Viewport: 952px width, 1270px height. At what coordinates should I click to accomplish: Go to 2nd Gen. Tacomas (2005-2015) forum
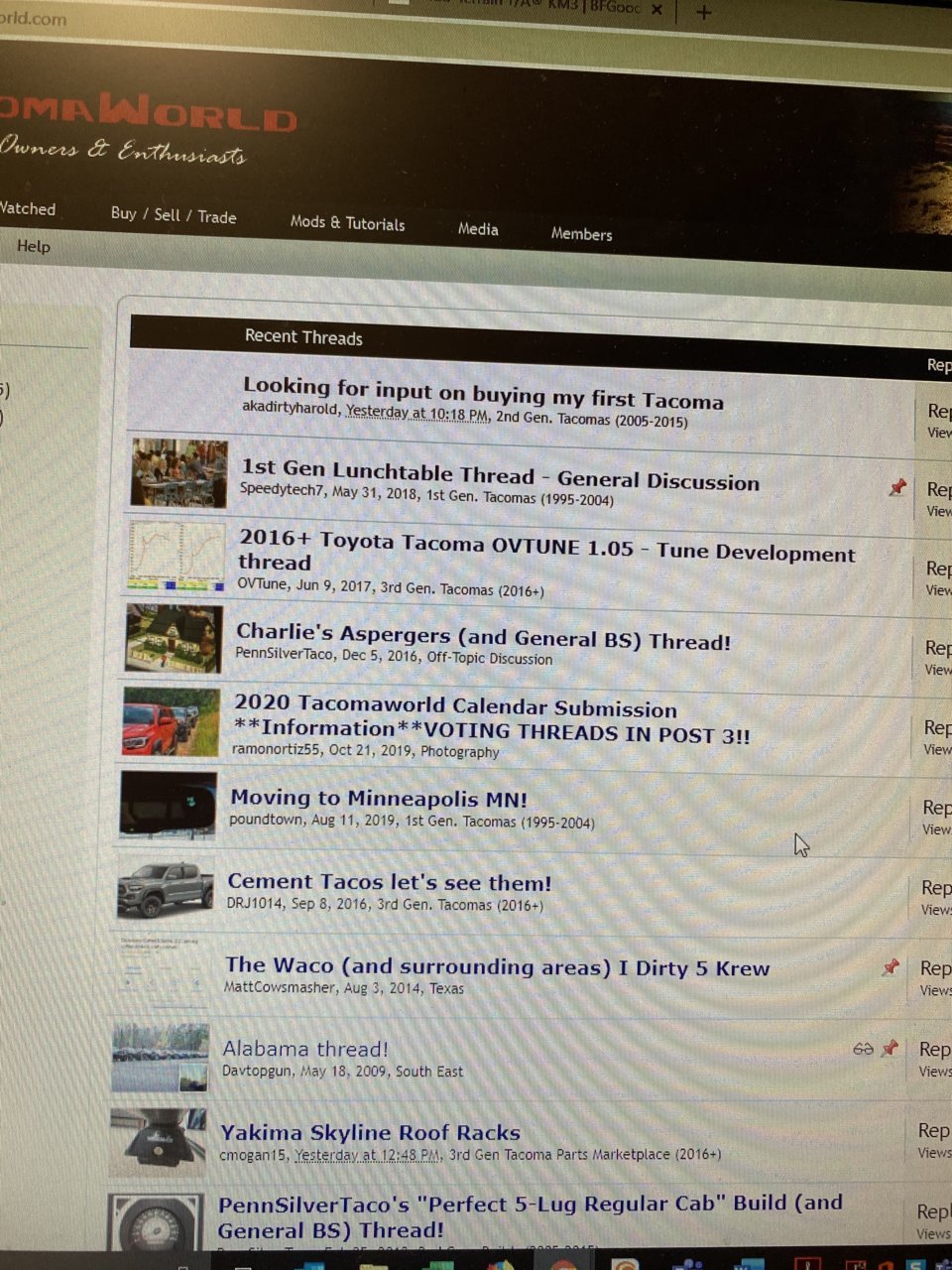click(592, 419)
